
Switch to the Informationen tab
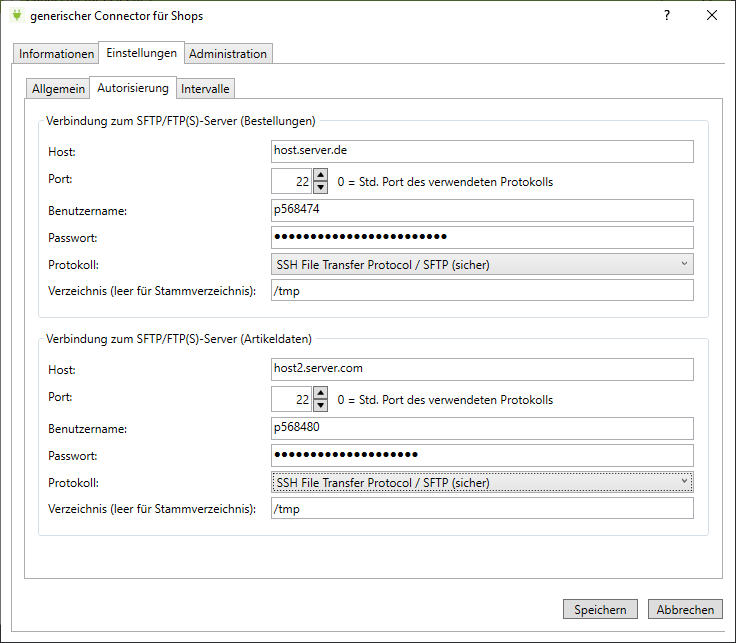click(57, 53)
